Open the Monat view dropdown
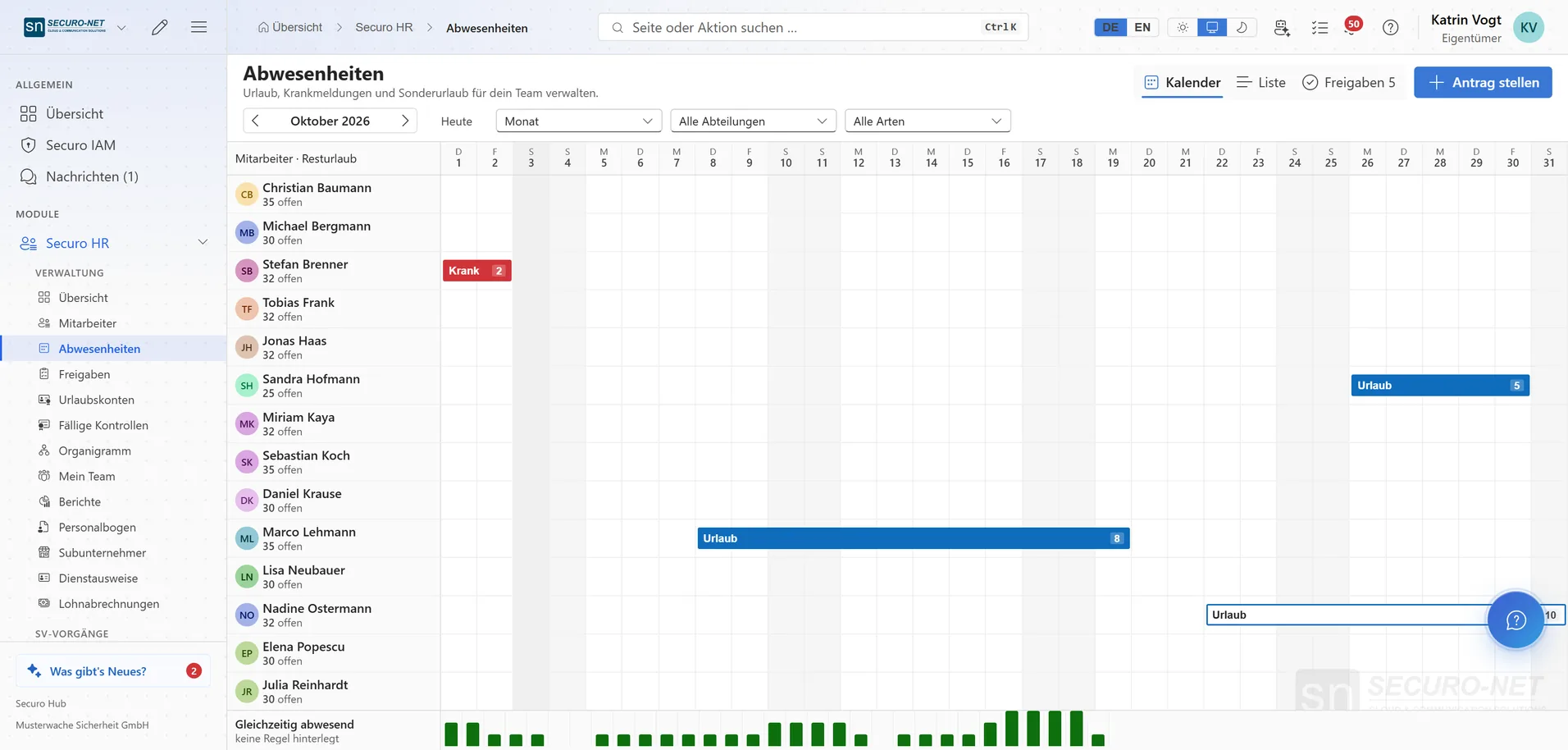Image resolution: width=1568 pixels, height=750 pixels. point(579,121)
